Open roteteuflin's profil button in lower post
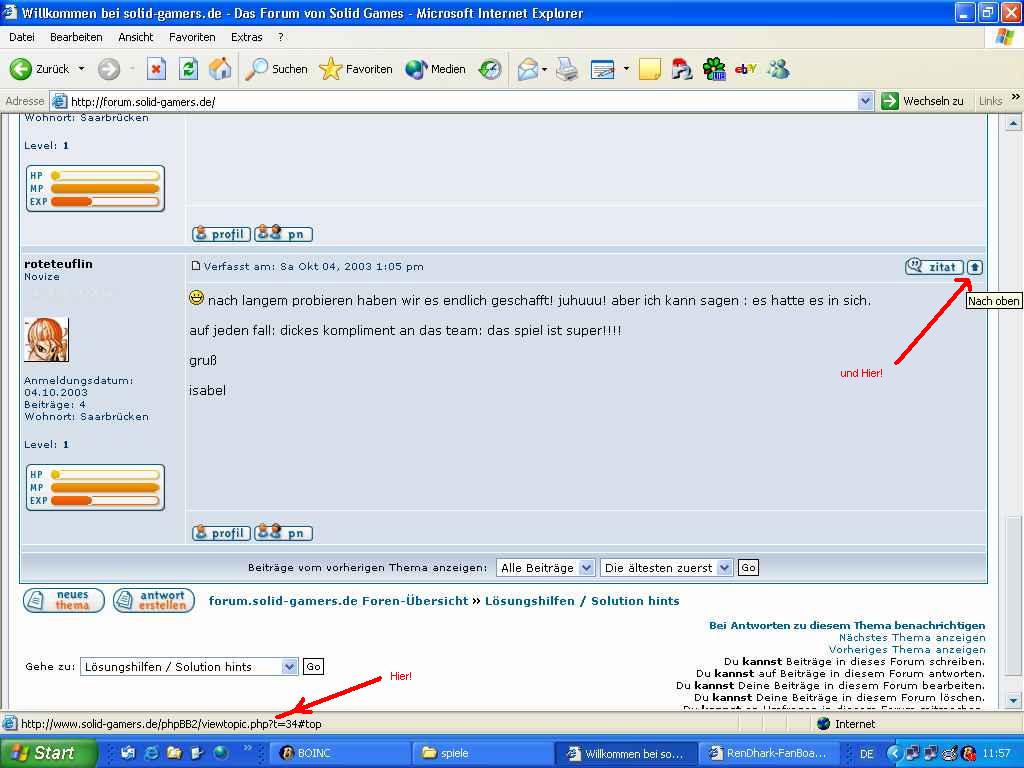The image size is (1024, 768). (x=221, y=533)
